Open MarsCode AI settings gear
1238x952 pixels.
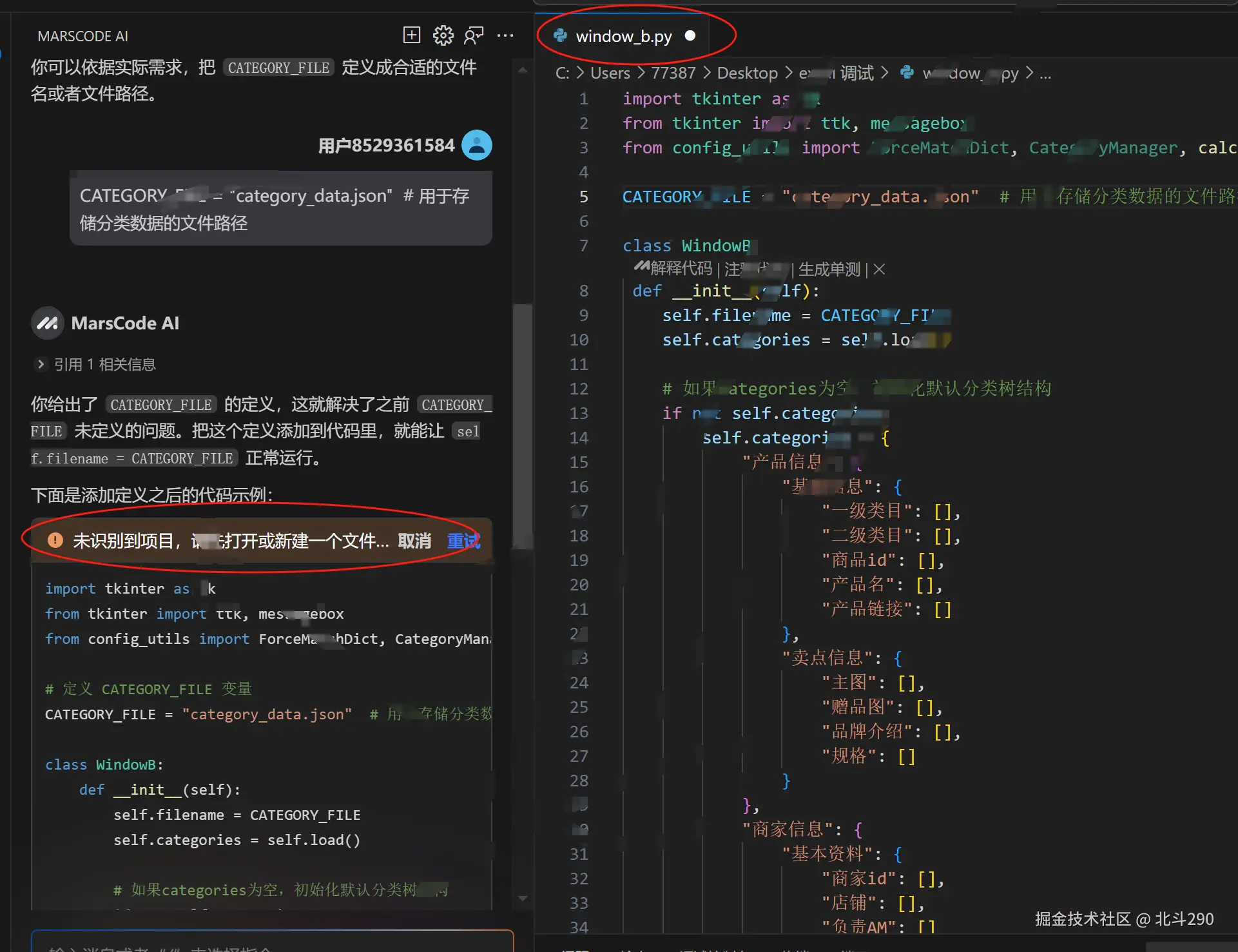tap(443, 35)
